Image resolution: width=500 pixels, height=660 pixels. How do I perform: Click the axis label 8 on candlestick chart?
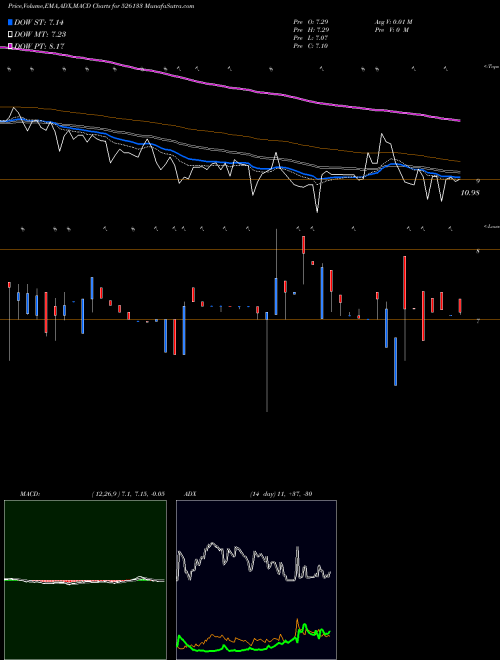click(x=477, y=252)
